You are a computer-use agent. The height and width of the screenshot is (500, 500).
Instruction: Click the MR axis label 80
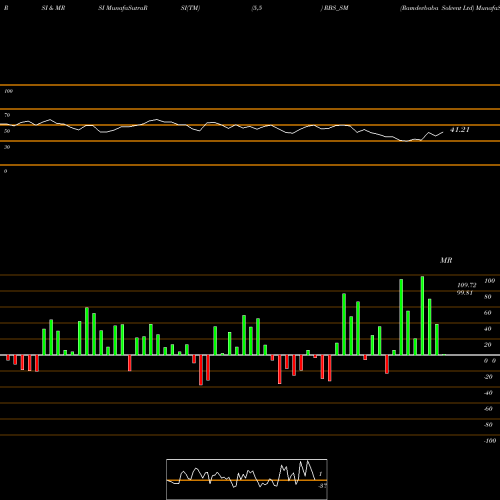pos(488,297)
